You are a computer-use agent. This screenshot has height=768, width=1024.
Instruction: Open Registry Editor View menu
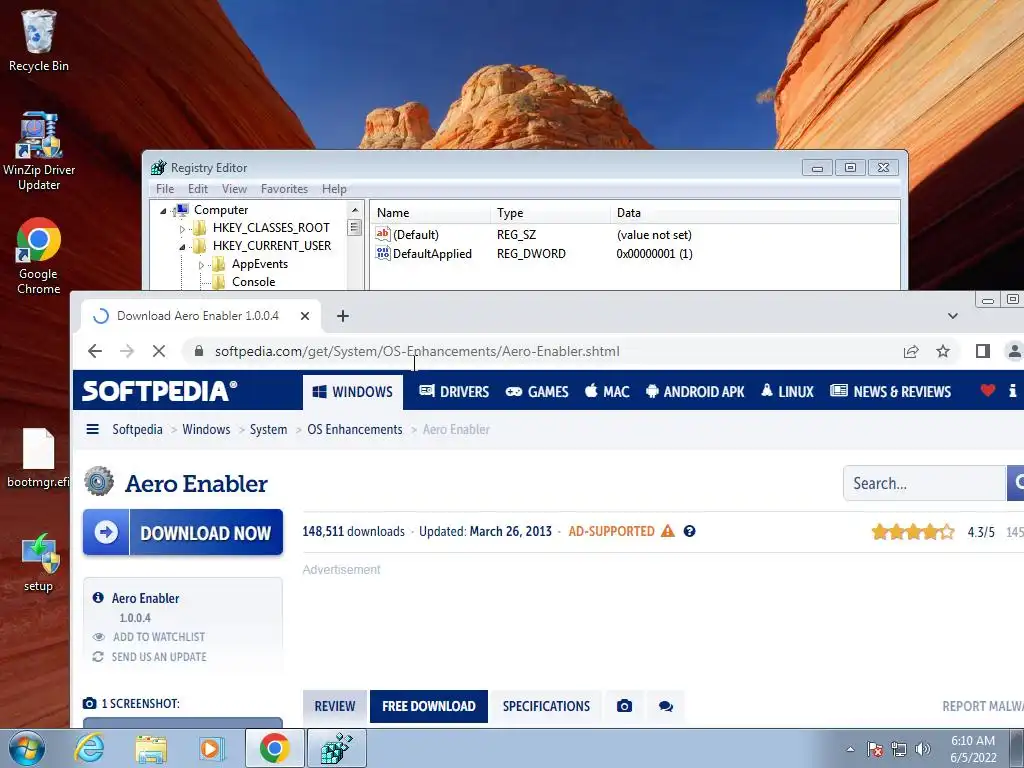point(234,189)
